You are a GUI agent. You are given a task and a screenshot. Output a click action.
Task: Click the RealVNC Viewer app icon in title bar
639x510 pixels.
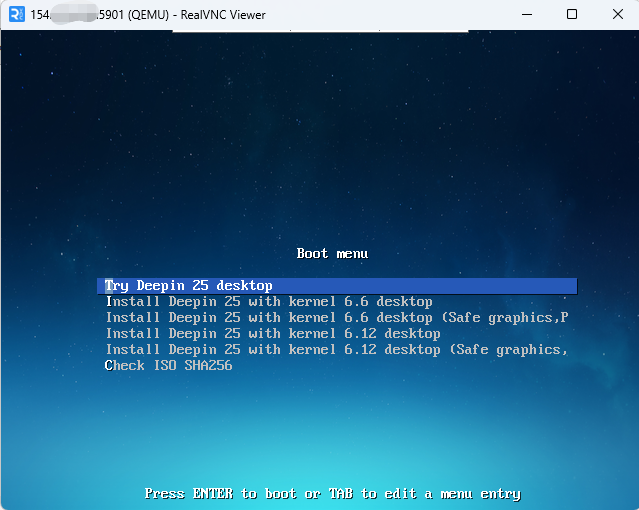pyautogui.click(x=17, y=15)
